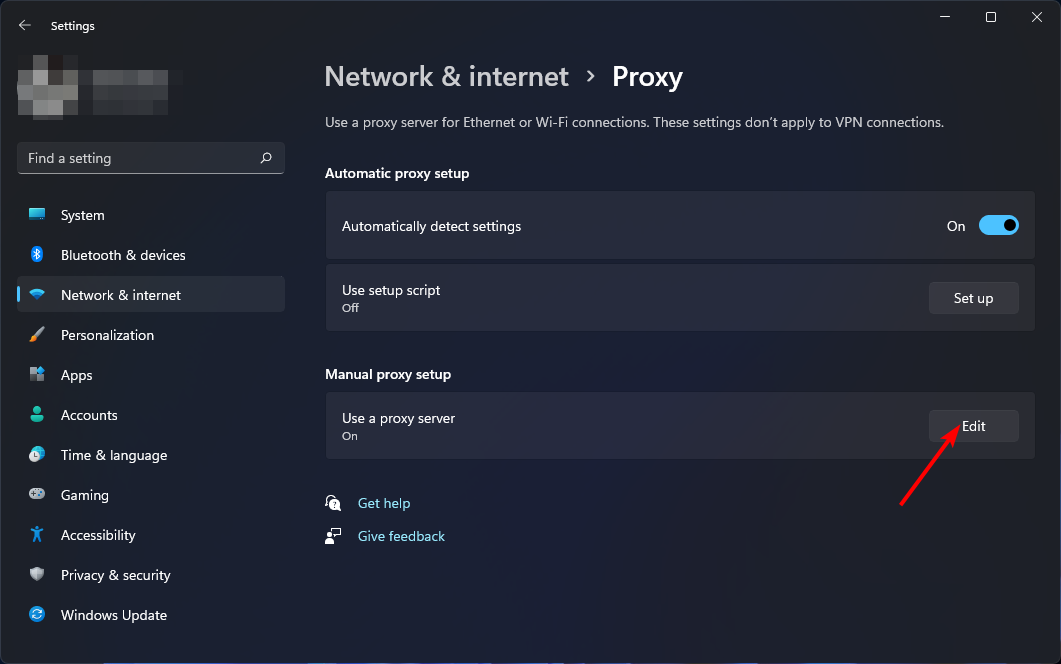Click the System monitor icon in sidebar
1061x664 pixels.
[37, 215]
